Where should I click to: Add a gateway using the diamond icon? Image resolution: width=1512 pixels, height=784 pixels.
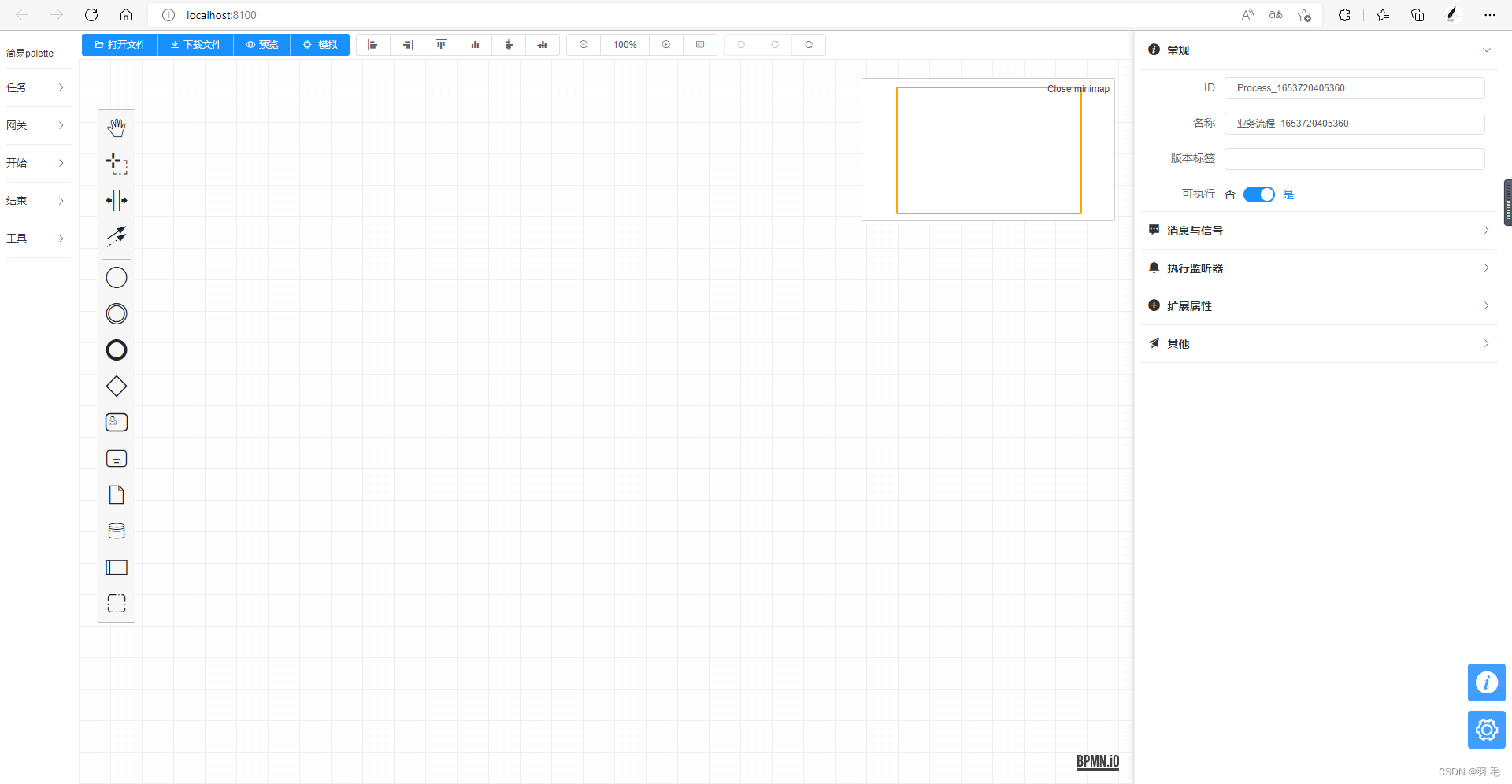click(116, 386)
